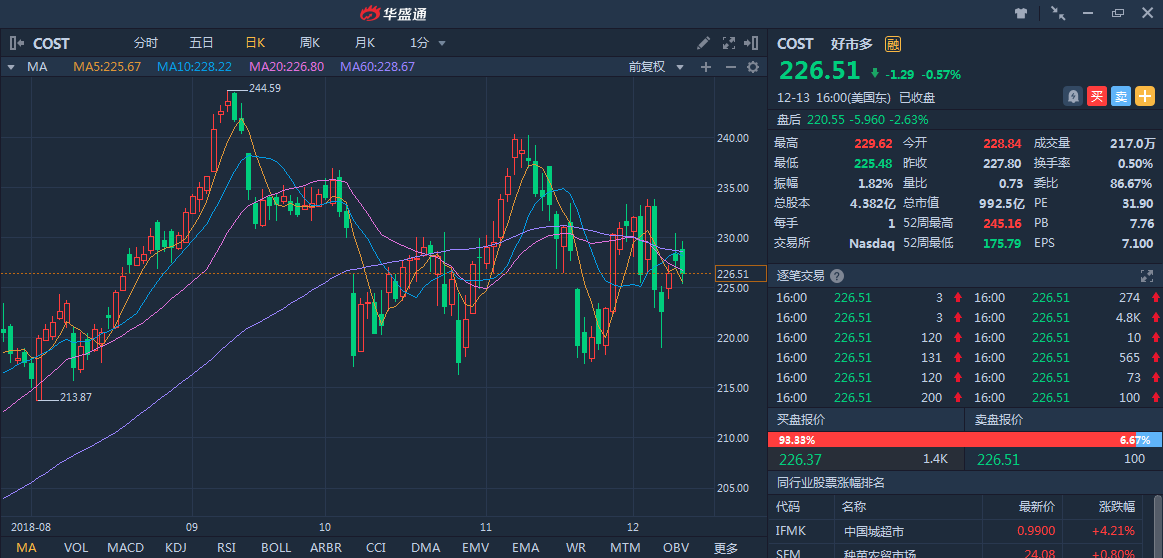Expand the chart to fullscreen
This screenshot has height=558, width=1163.
[727, 43]
